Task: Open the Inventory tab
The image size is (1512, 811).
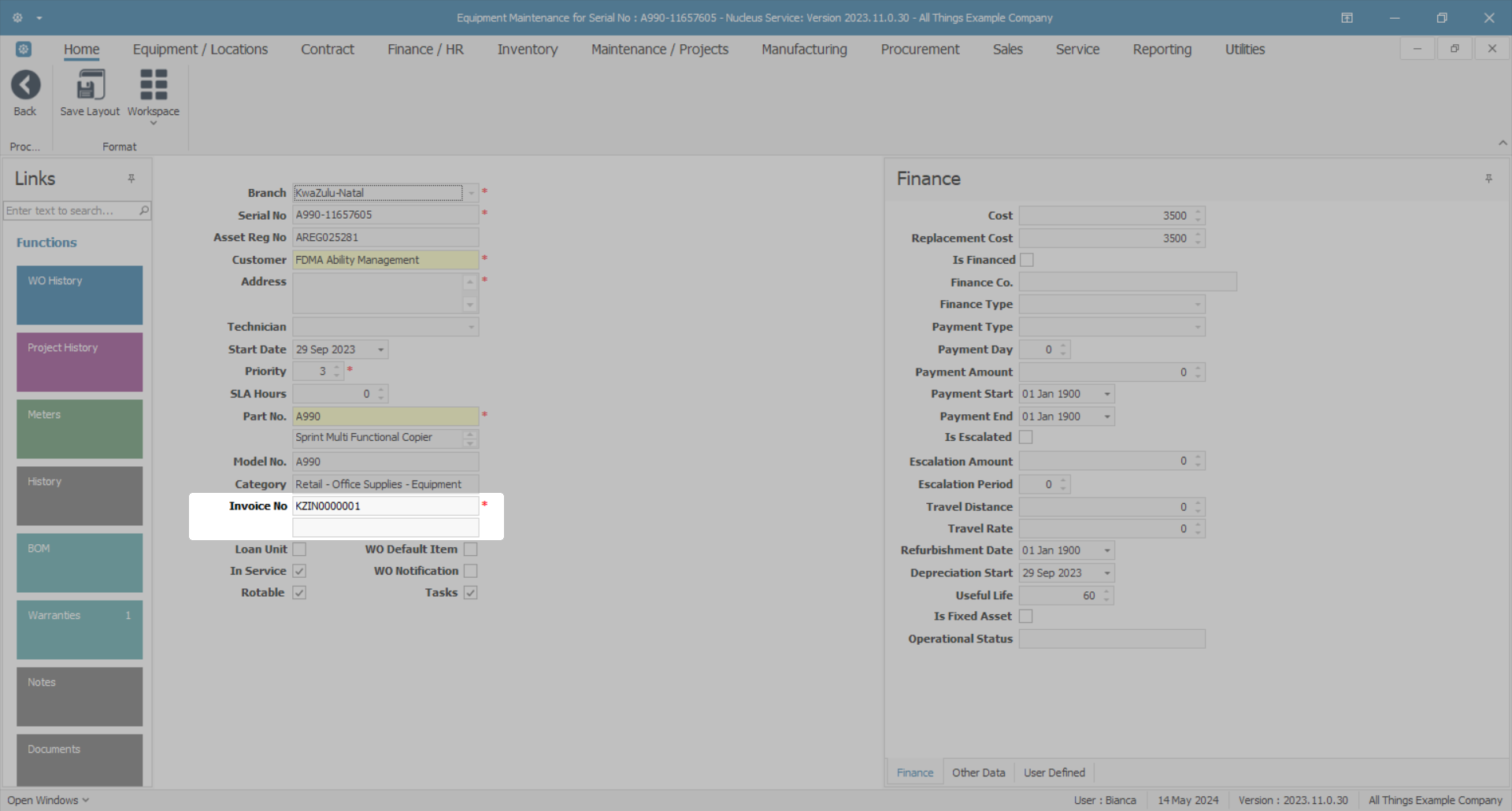Action: [x=528, y=50]
